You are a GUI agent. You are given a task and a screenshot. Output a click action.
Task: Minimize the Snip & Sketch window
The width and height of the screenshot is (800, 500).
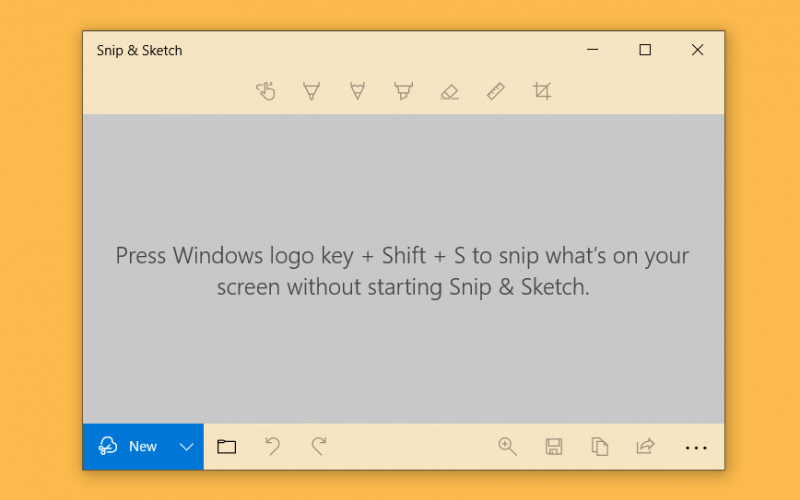(x=592, y=49)
